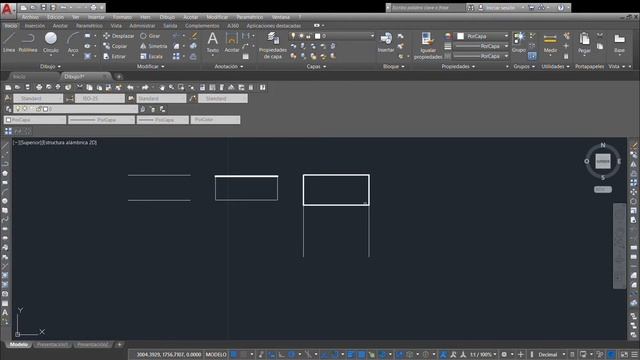This screenshot has height=360, width=640.
Task: Expand the Anotación panel dropdown
Action: [x=228, y=66]
